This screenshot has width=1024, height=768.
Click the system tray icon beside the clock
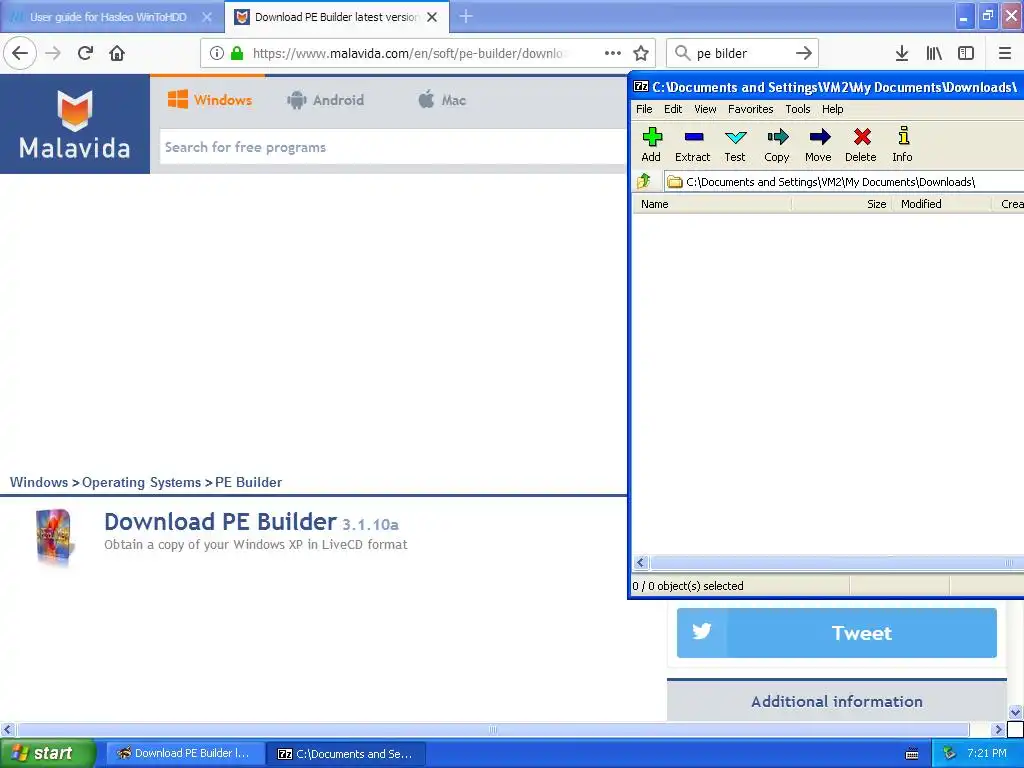[x=949, y=753]
